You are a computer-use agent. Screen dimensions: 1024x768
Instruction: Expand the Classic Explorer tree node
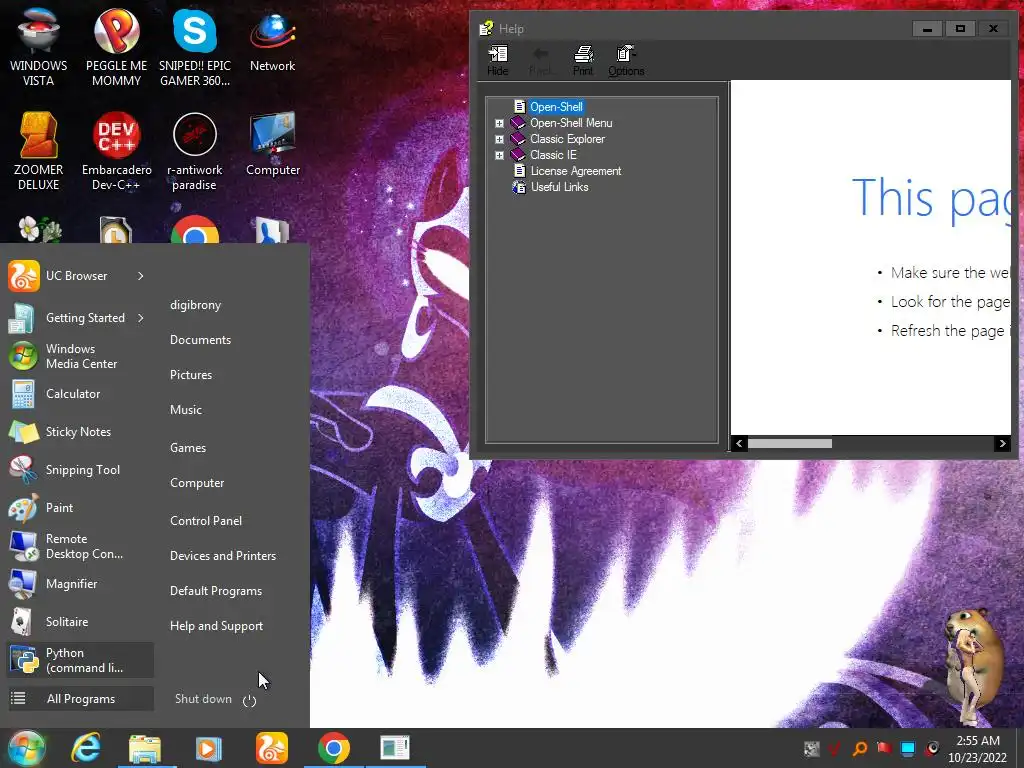tap(500, 139)
